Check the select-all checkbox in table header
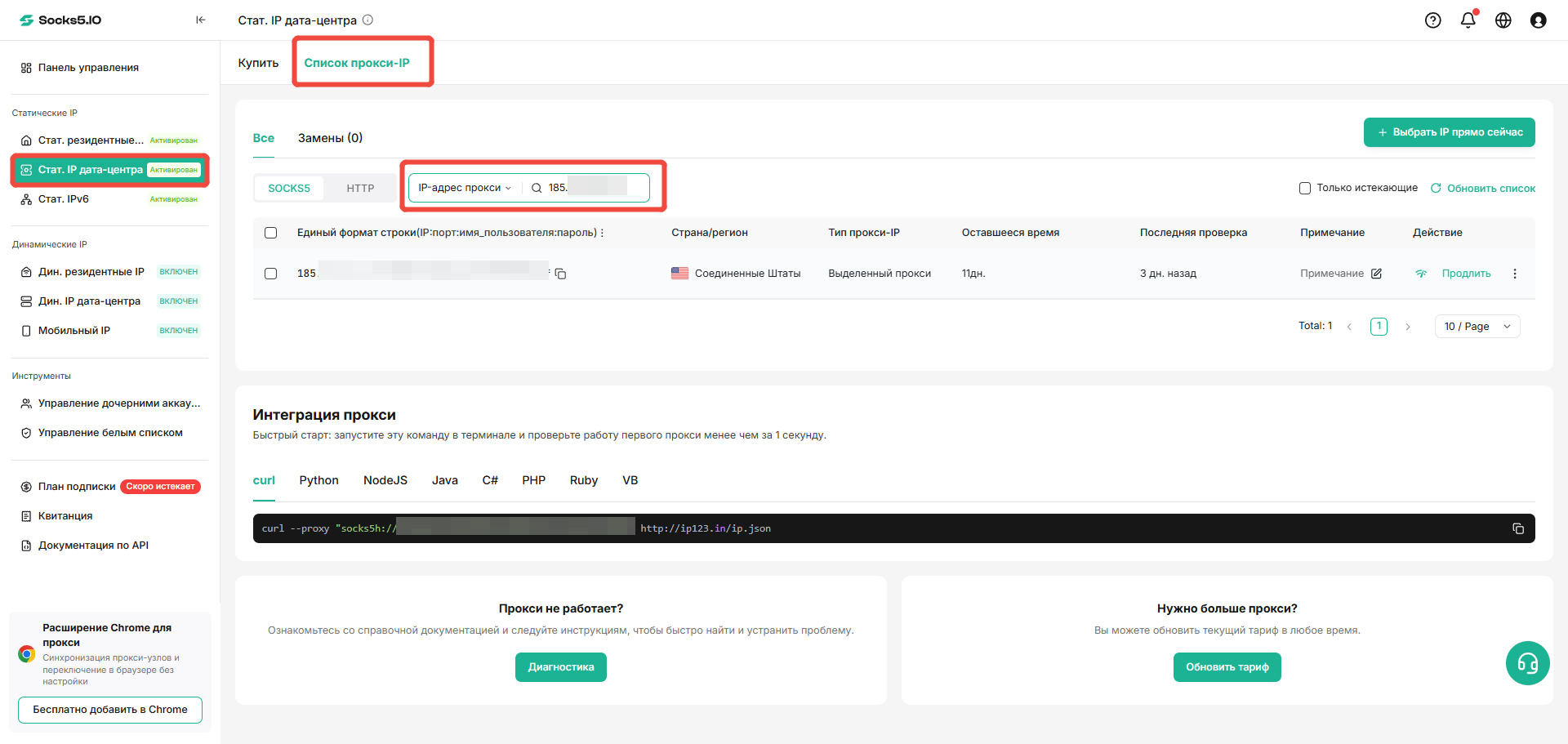Viewport: 1568px width, 744px height. tap(271, 233)
